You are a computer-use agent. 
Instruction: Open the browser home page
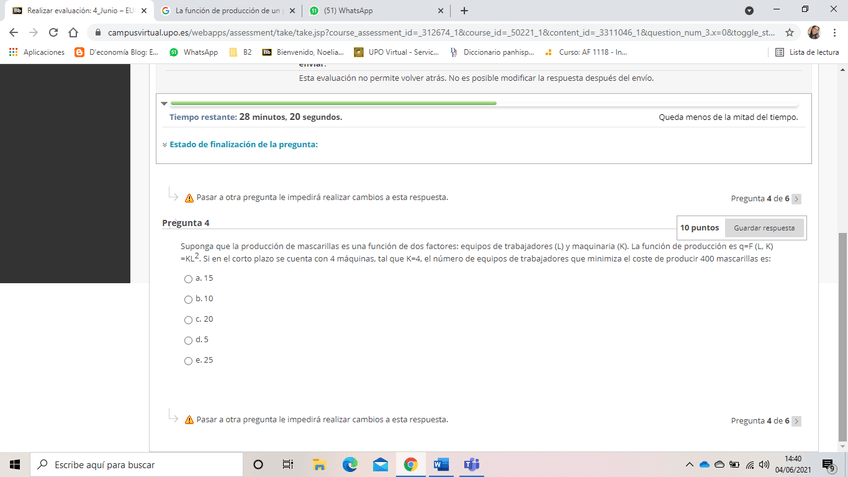(73, 32)
